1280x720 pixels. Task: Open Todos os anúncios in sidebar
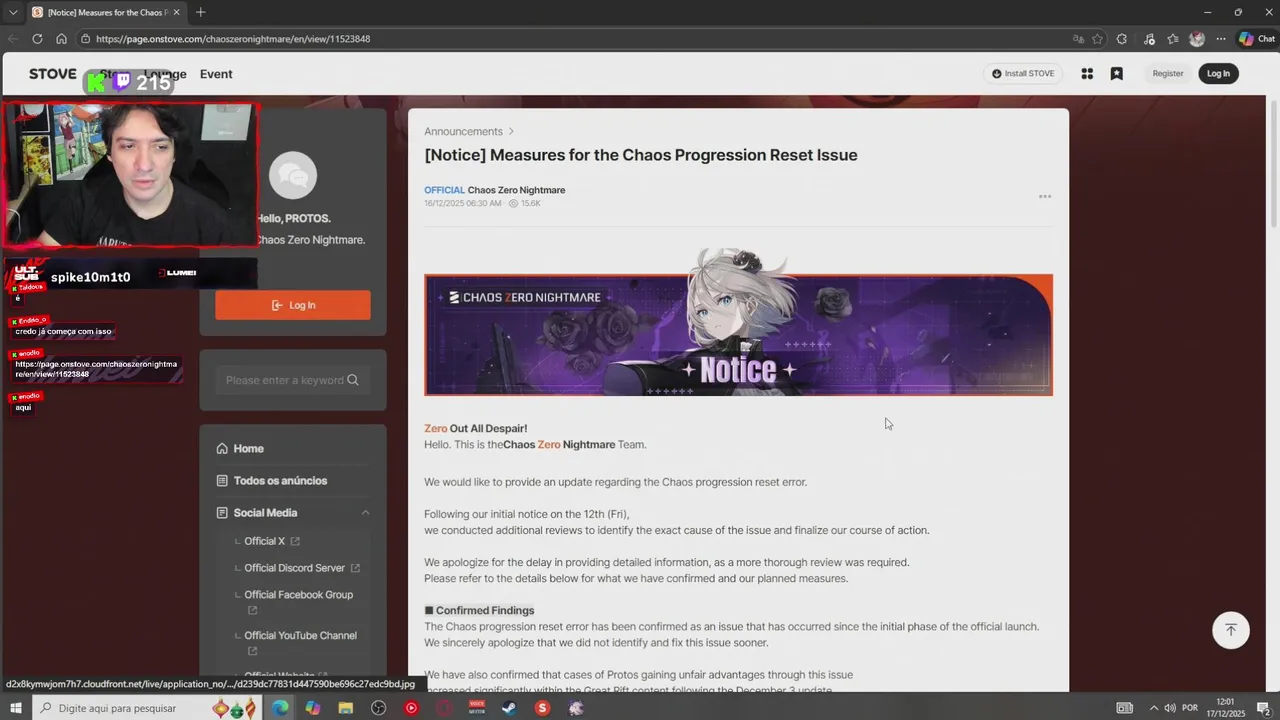tap(280, 481)
